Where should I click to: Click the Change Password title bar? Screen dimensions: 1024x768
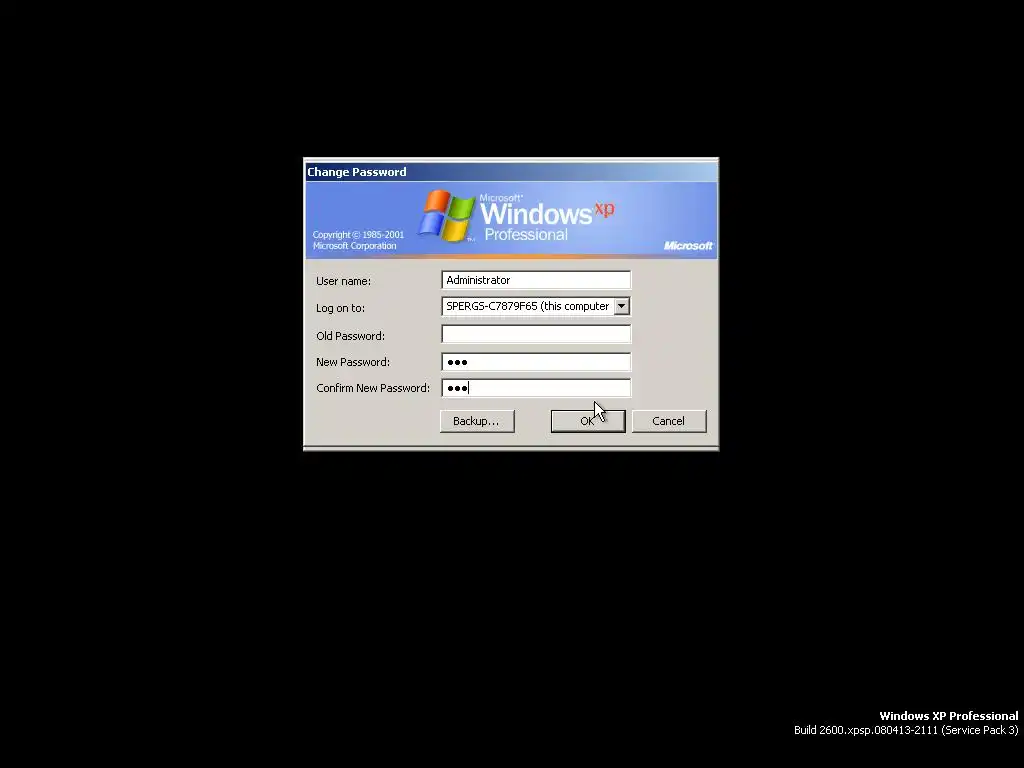511,172
